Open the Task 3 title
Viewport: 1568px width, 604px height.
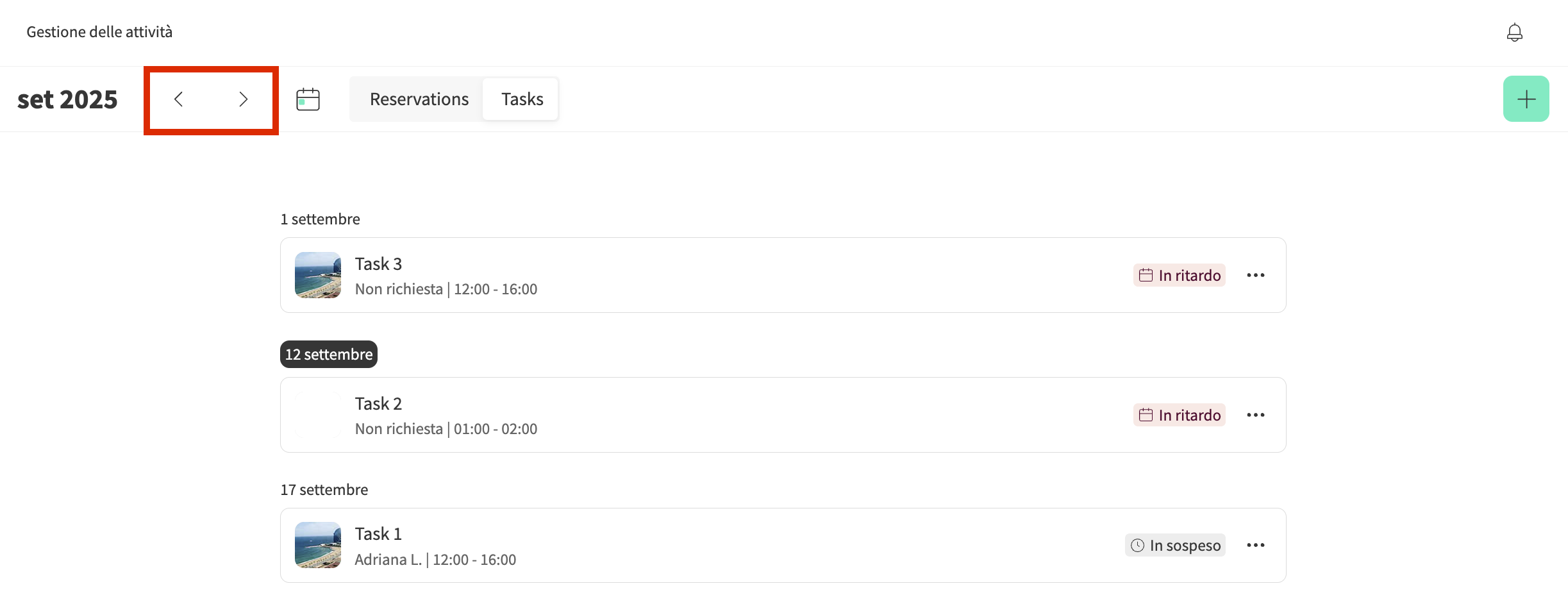coord(378,264)
